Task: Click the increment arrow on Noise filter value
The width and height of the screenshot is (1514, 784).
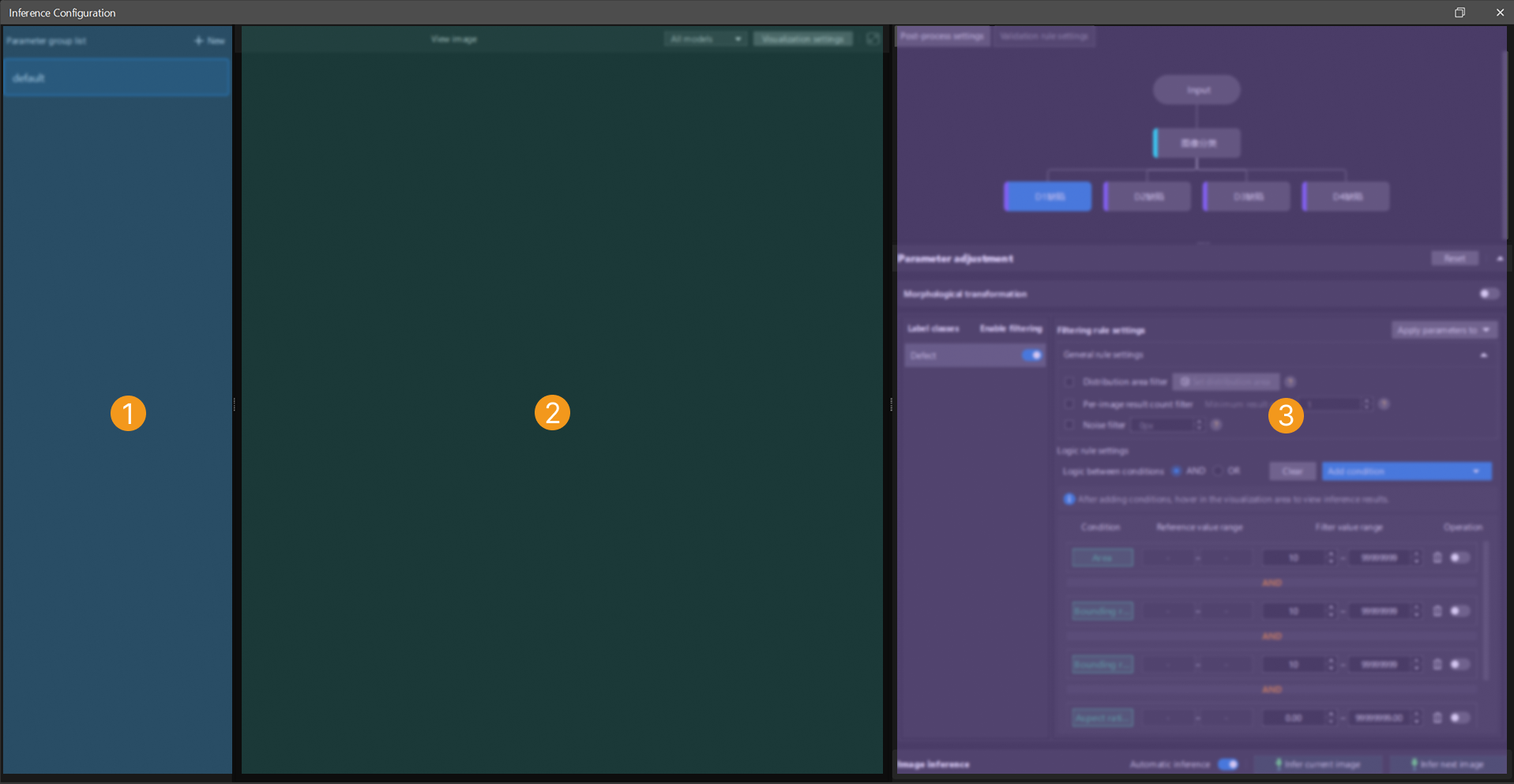Action: 1200,421
